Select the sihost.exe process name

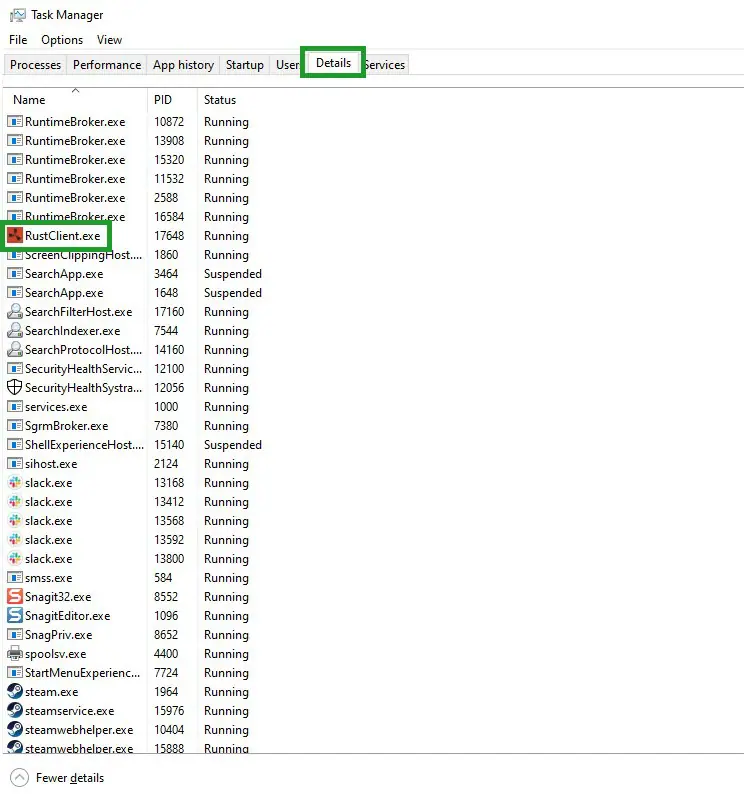(51, 464)
